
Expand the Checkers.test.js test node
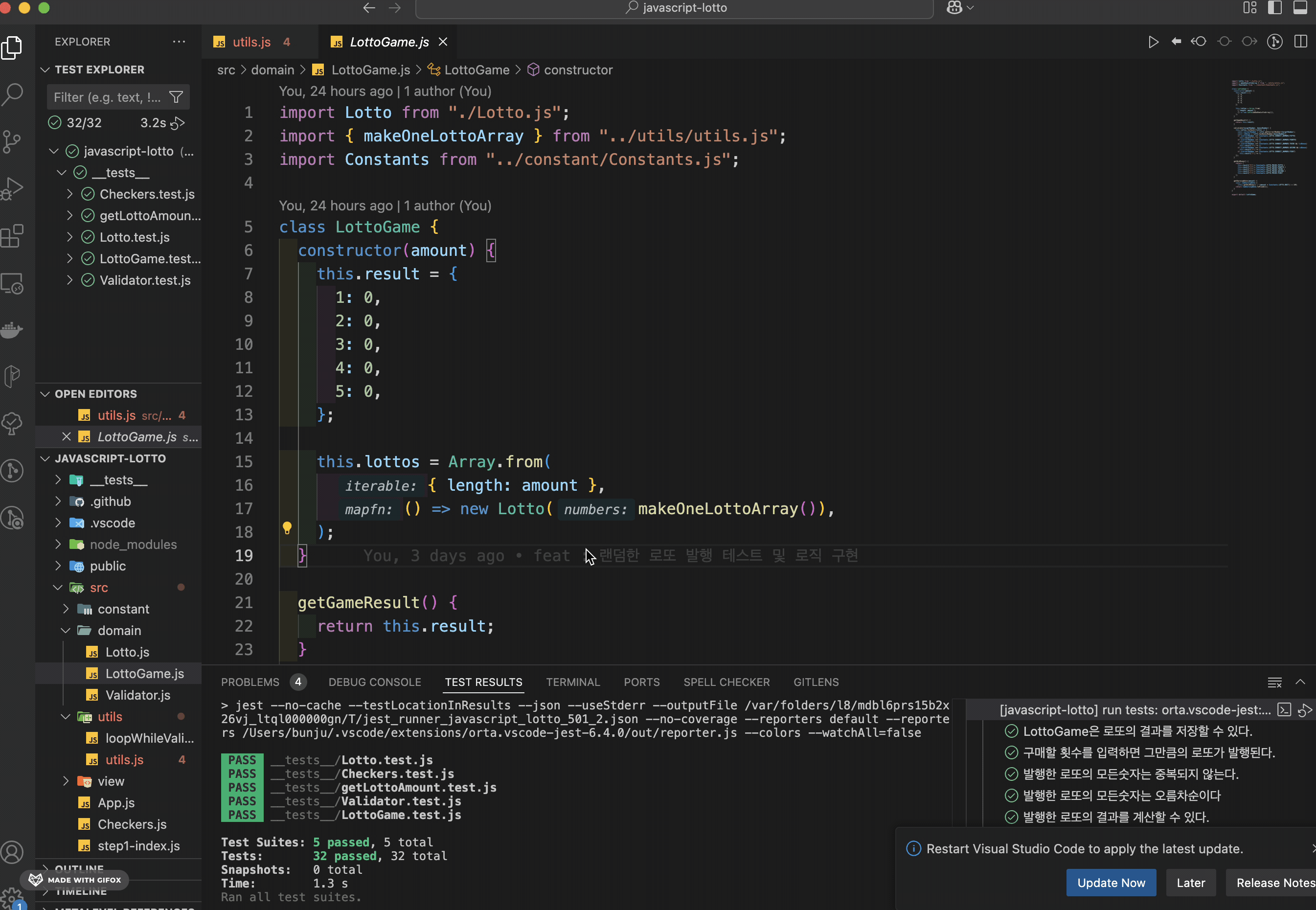point(69,194)
